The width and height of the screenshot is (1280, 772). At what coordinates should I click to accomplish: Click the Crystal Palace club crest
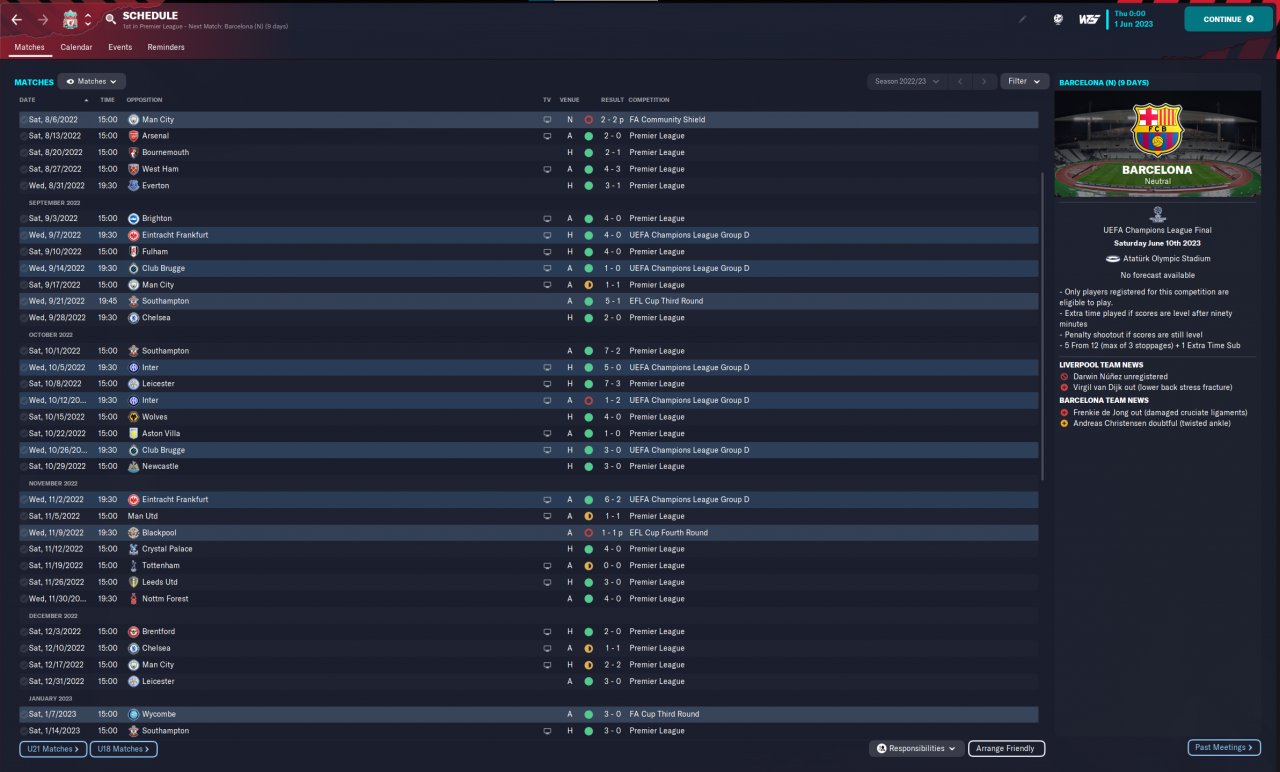133,549
